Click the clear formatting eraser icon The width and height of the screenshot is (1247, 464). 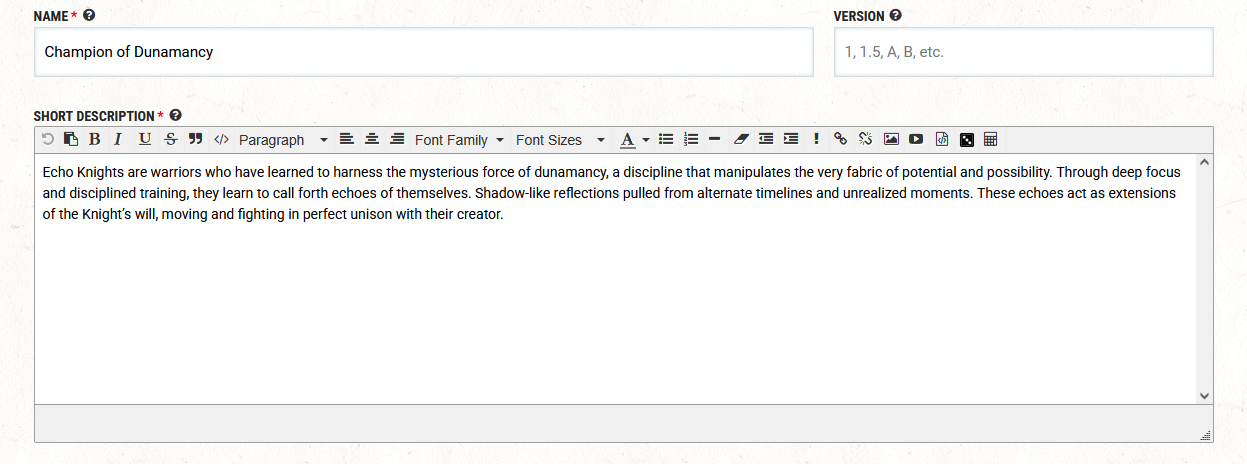740,139
